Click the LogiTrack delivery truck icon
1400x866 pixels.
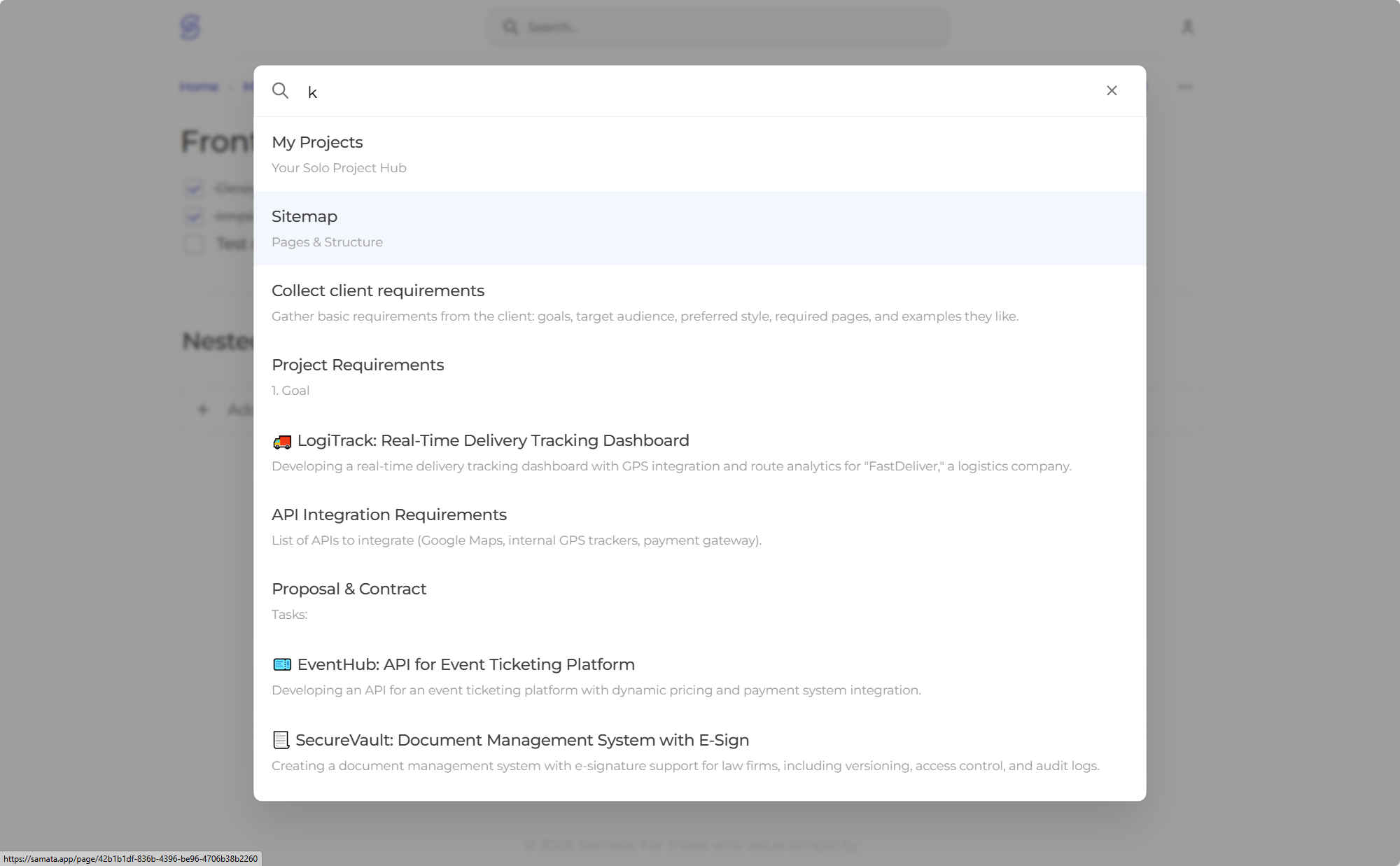(281, 441)
